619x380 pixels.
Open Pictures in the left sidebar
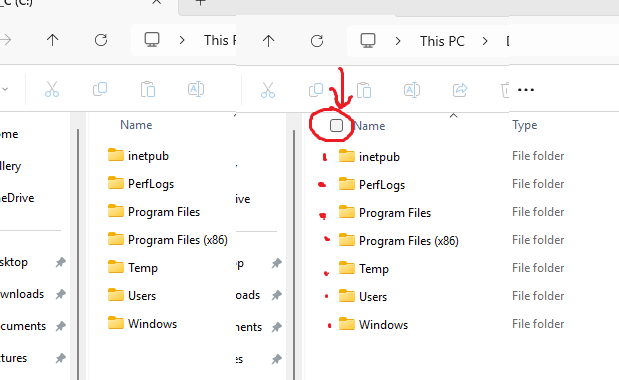pyautogui.click(x=13, y=358)
